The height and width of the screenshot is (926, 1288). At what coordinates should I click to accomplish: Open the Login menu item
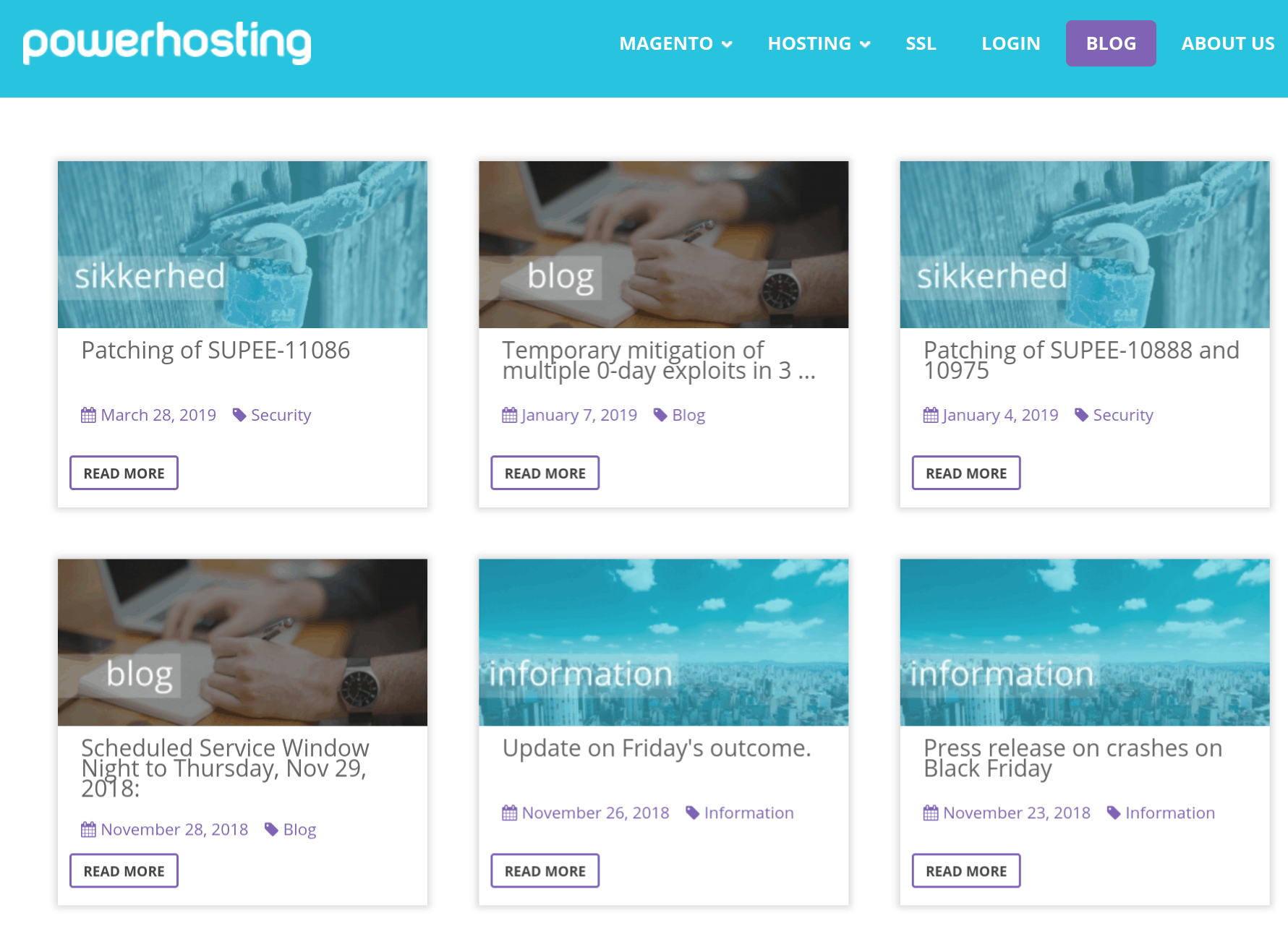(x=1011, y=43)
